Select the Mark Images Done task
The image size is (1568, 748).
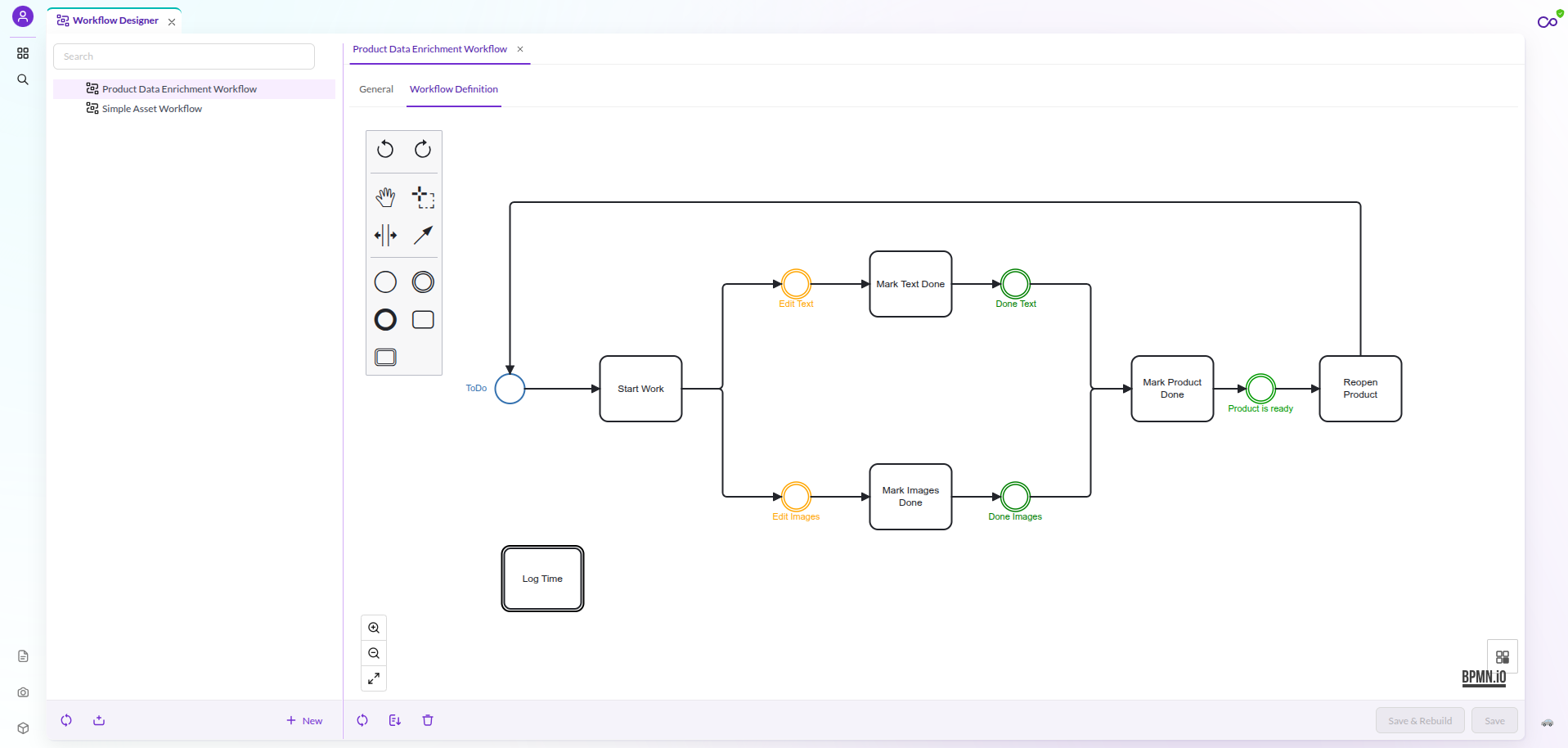tap(910, 497)
